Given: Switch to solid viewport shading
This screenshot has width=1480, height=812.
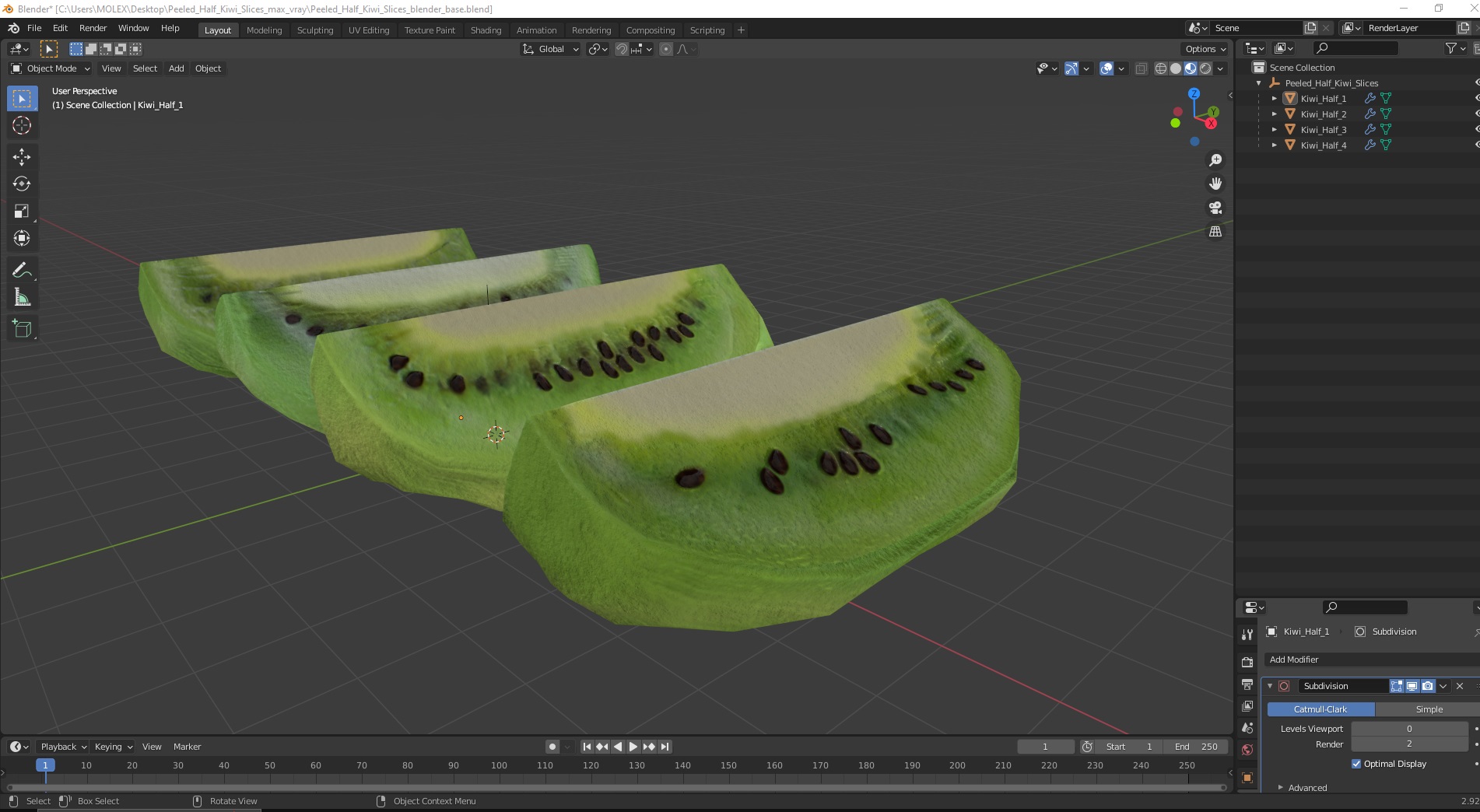Looking at the screenshot, I should pyautogui.click(x=1176, y=68).
